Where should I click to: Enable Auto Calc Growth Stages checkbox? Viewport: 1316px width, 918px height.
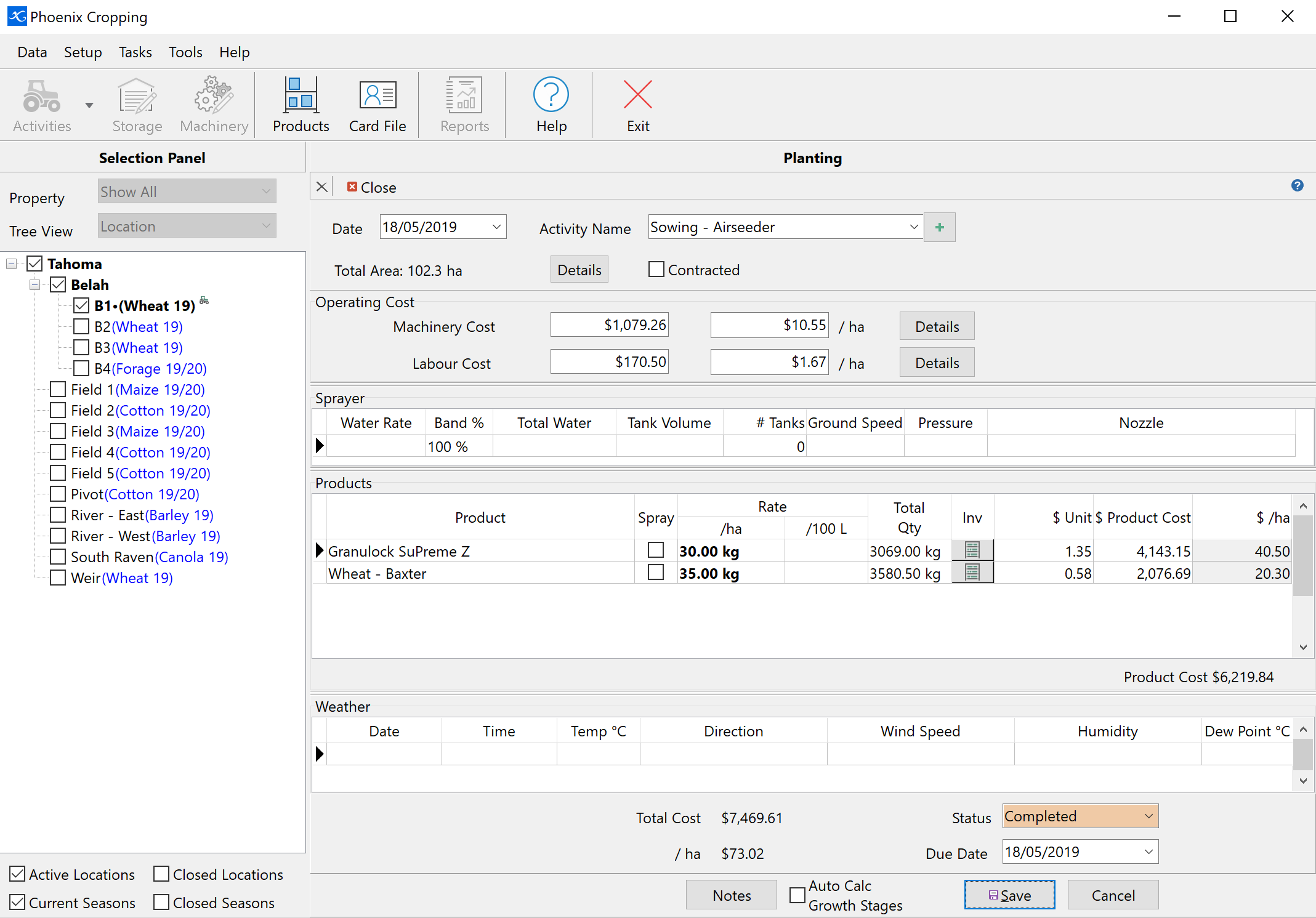[797, 895]
